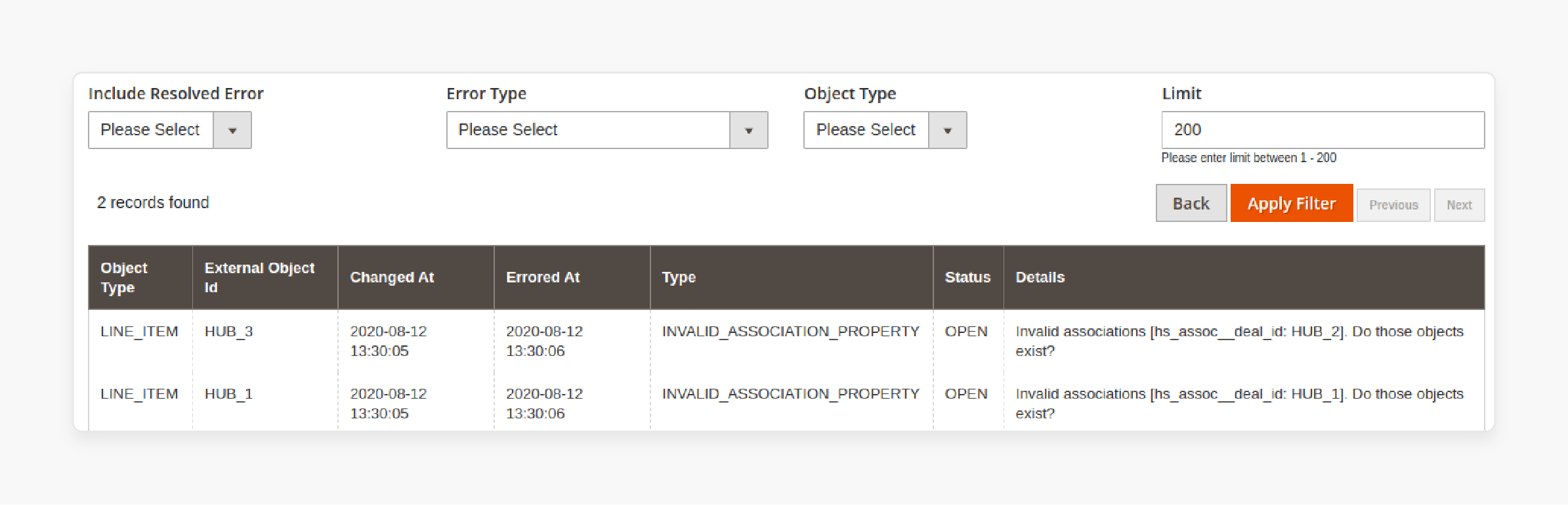The height and width of the screenshot is (505, 1568).
Task: Click the details mentioning hs_assoc__deal_id: HUB_2
Action: [x=1239, y=341]
